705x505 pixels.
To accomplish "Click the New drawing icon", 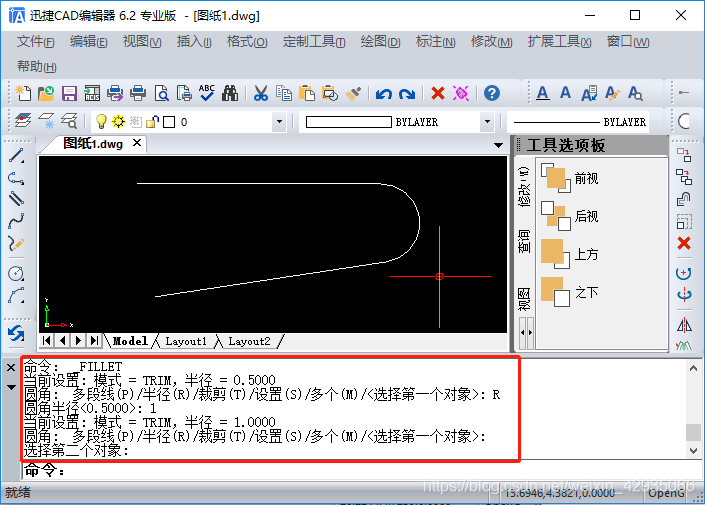I will (x=23, y=93).
